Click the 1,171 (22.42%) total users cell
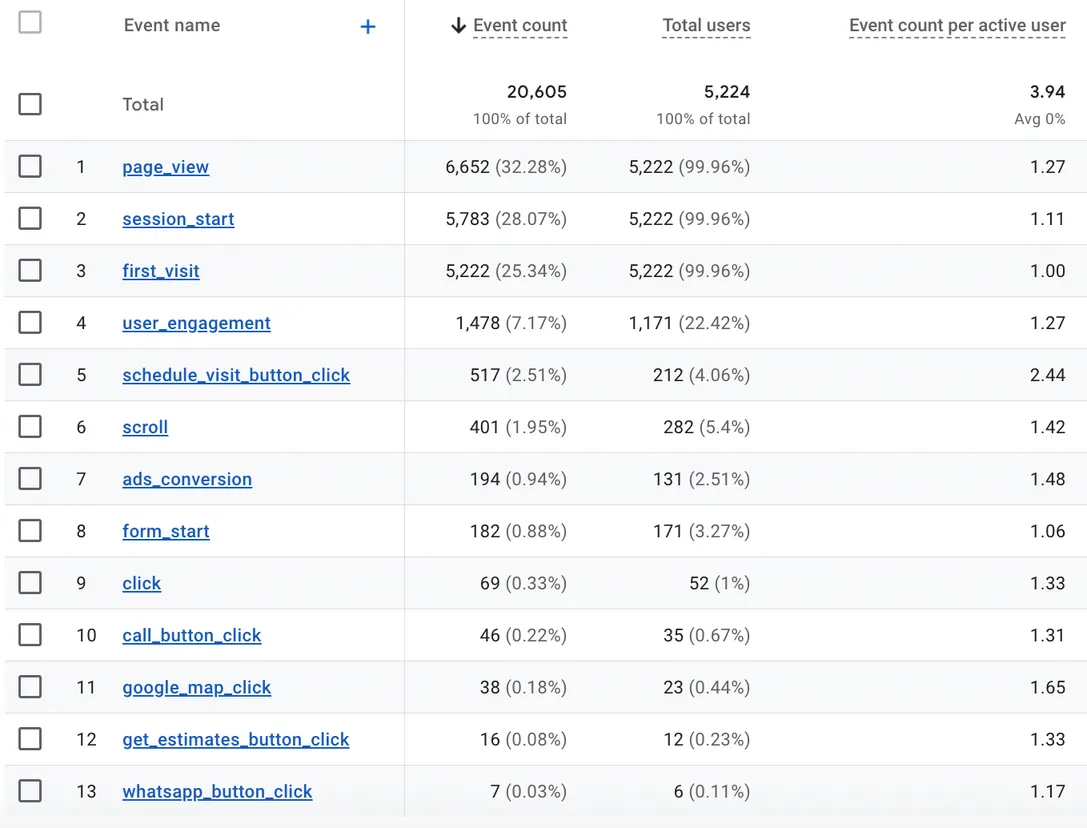The image size is (1087, 828). coord(689,323)
